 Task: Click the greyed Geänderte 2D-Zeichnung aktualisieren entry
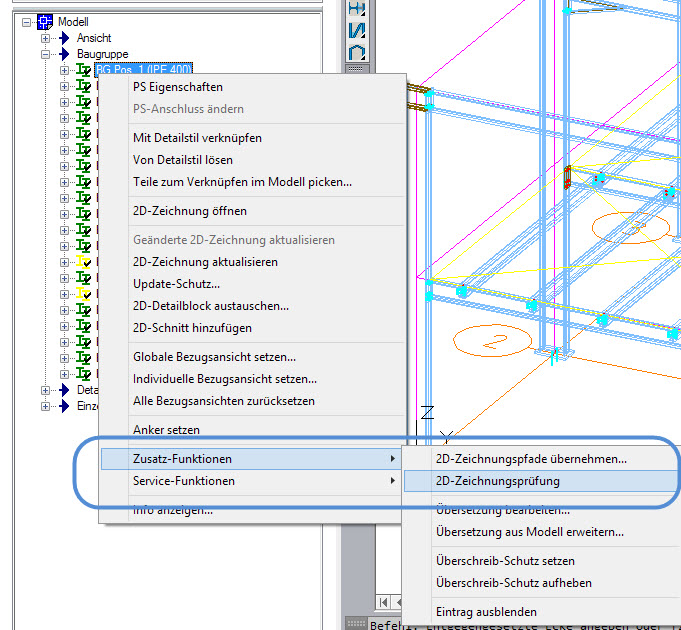click(252, 240)
